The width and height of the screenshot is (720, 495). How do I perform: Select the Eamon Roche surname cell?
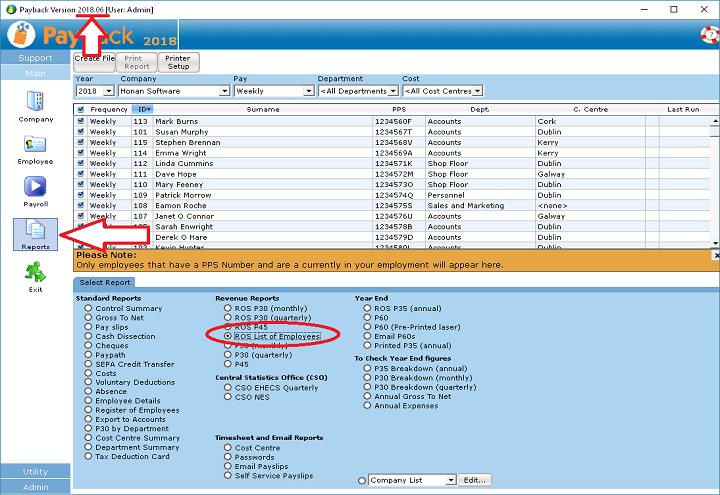263,206
